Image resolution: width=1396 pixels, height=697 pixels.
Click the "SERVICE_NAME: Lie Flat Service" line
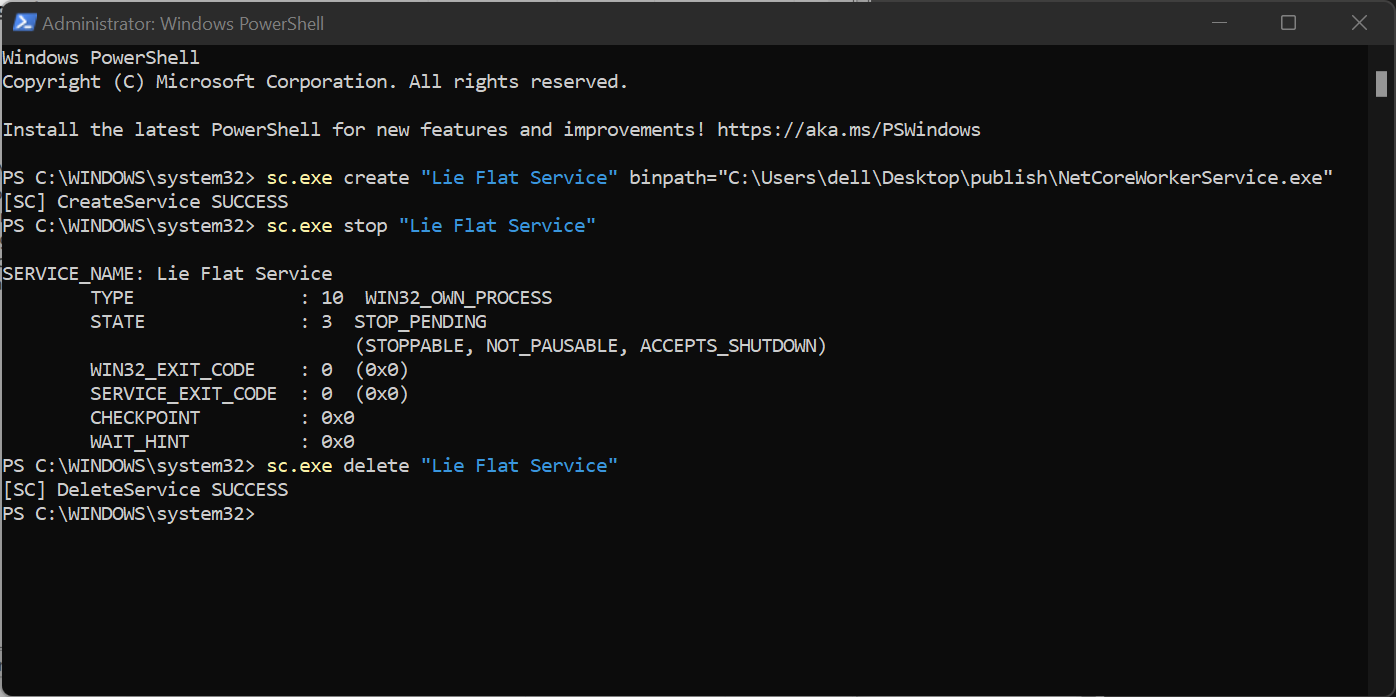(x=167, y=274)
